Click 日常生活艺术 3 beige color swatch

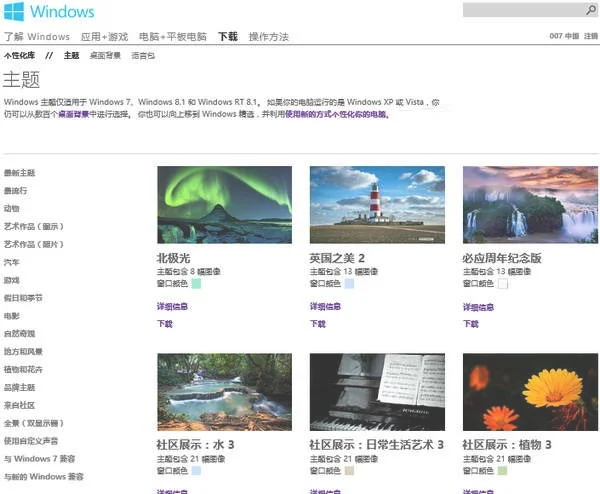click(x=349, y=471)
